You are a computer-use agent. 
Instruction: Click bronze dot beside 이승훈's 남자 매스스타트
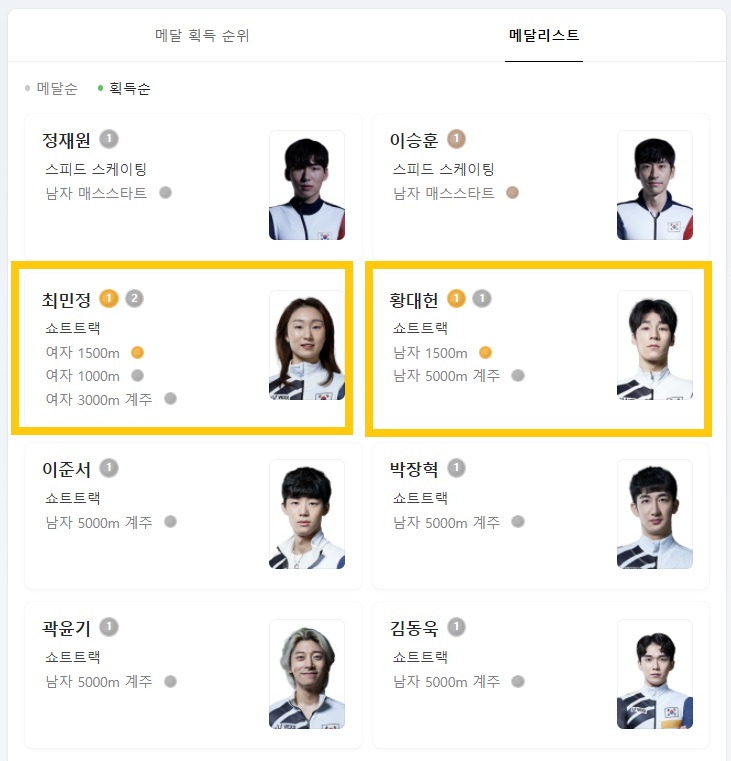click(512, 193)
